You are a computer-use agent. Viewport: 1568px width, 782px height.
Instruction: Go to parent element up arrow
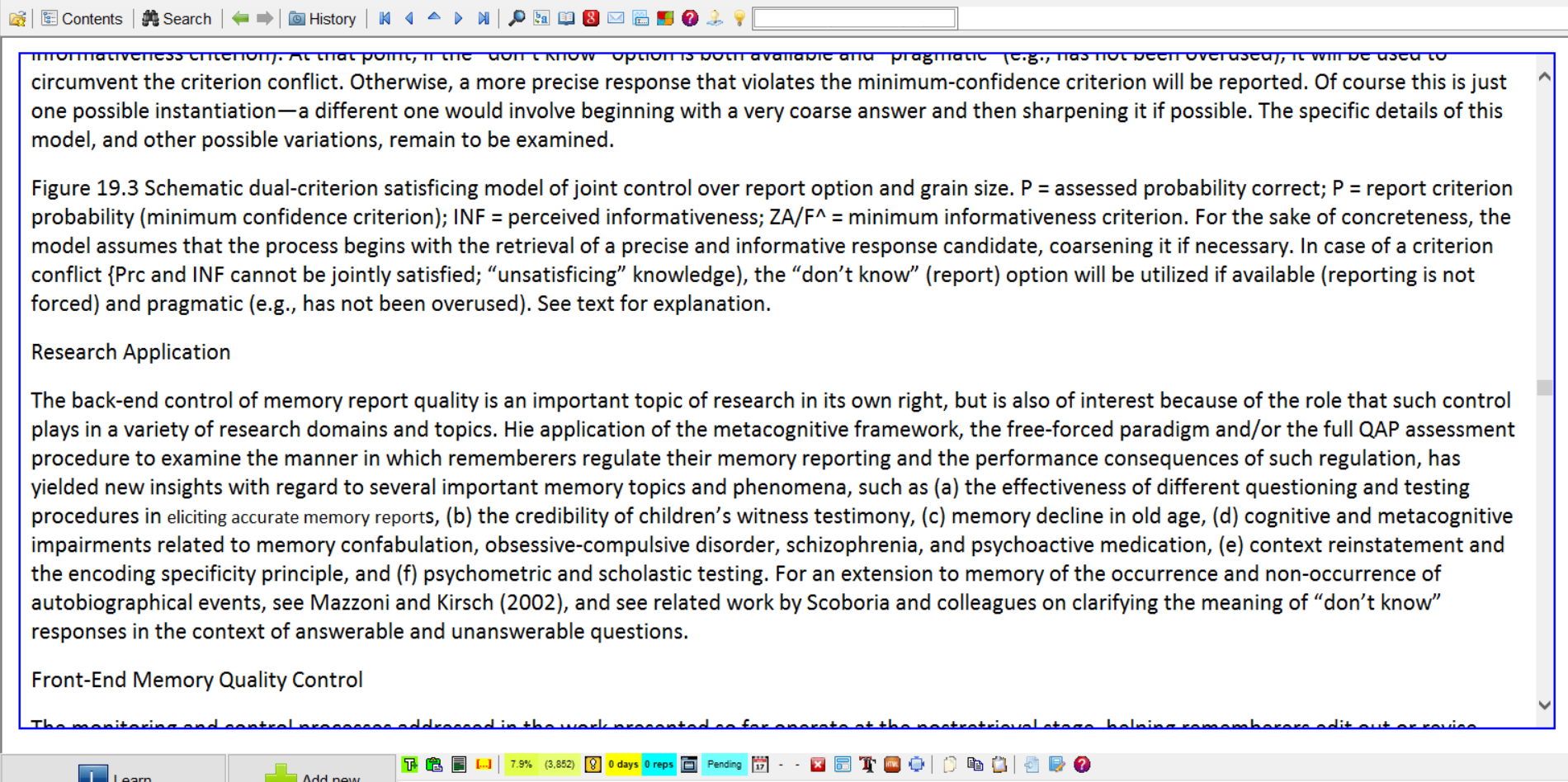tap(434, 18)
